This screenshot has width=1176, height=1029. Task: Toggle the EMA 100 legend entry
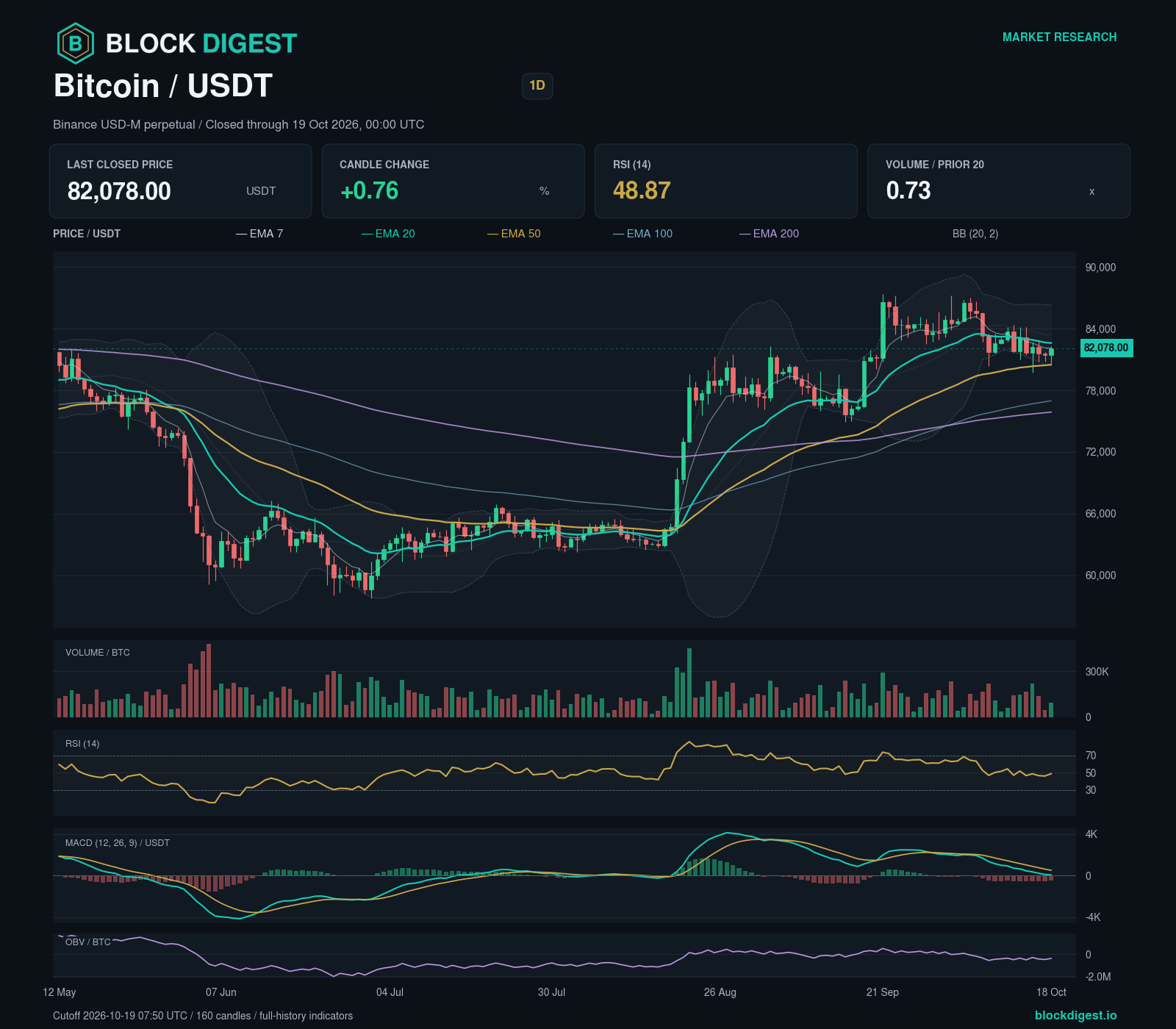(643, 234)
